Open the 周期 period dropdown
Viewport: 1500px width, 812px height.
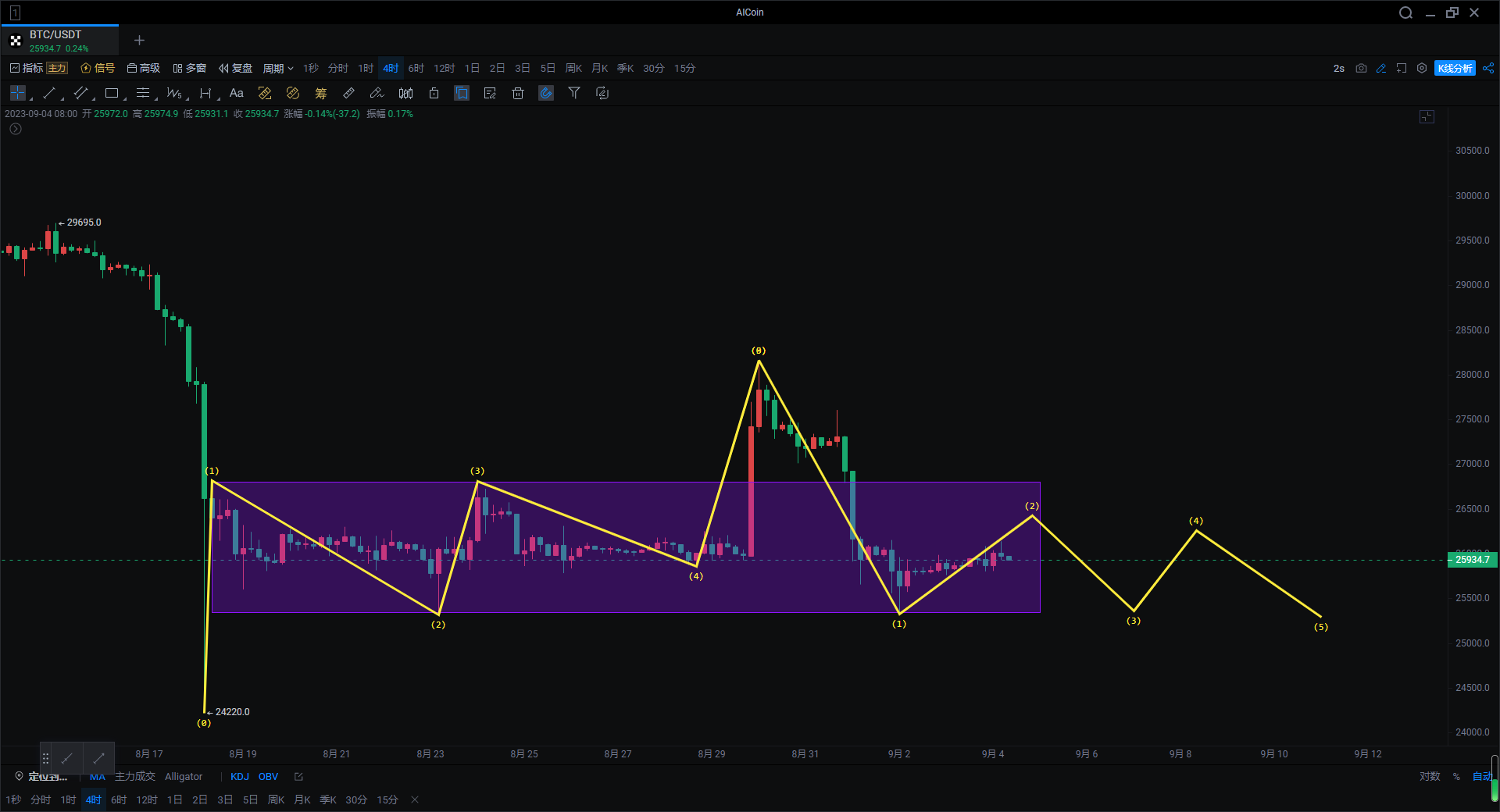[x=278, y=69]
